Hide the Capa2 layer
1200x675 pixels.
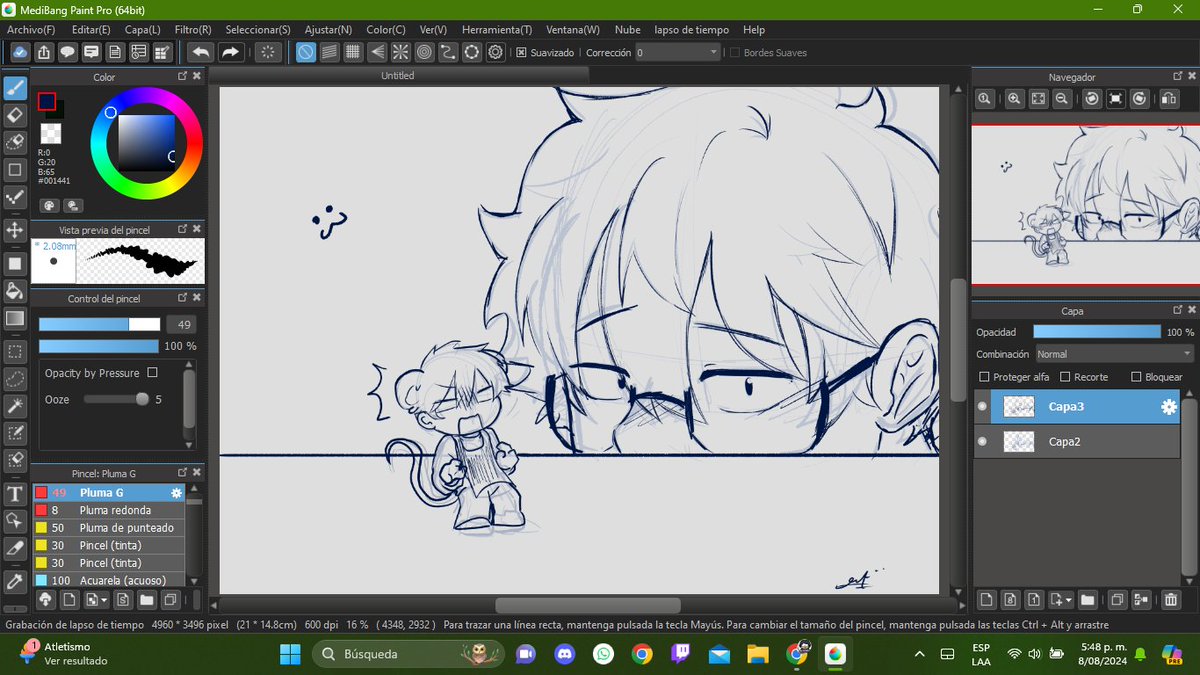[982, 441]
